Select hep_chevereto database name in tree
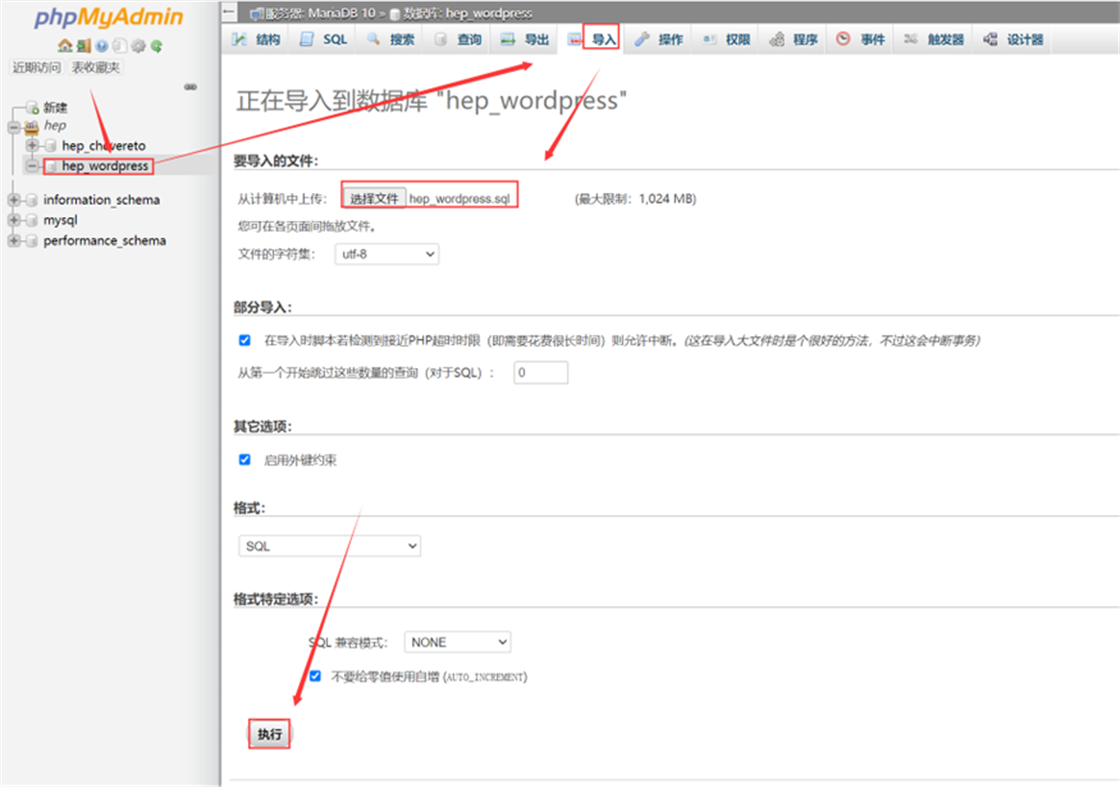Screen dimensions: 1120x787 (104, 146)
